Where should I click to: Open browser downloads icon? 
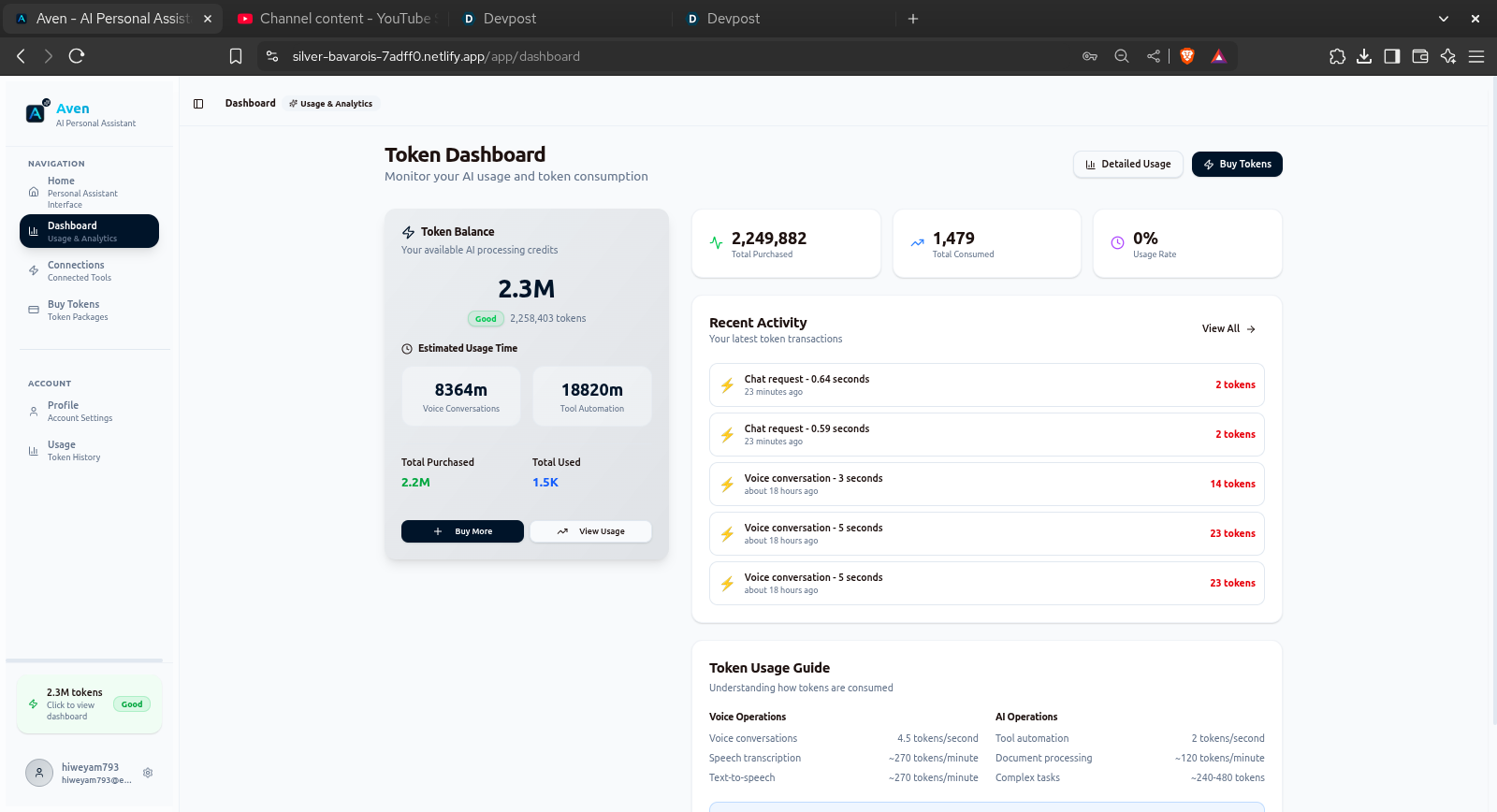[1364, 56]
